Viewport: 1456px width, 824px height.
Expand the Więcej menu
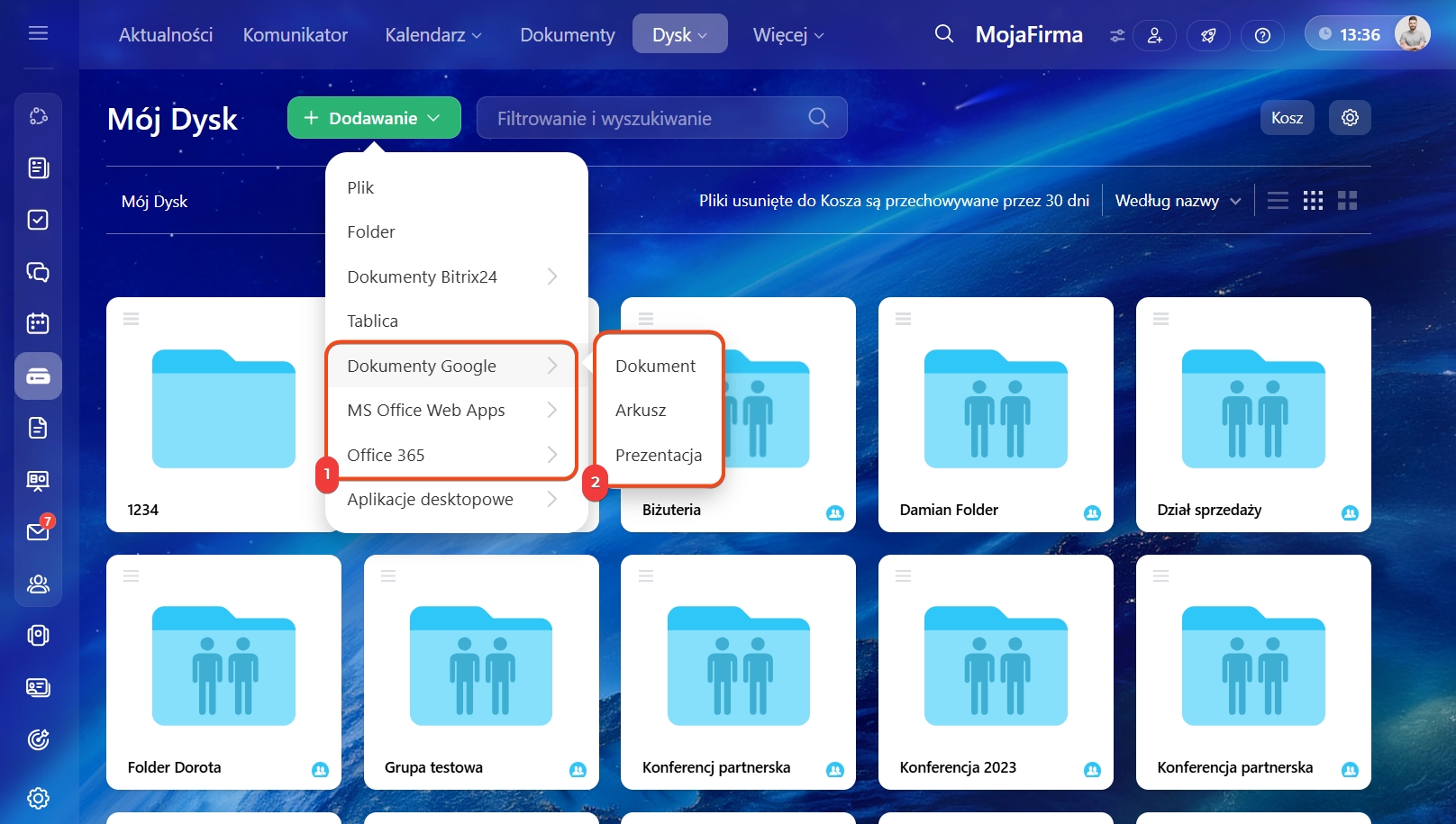click(x=788, y=35)
